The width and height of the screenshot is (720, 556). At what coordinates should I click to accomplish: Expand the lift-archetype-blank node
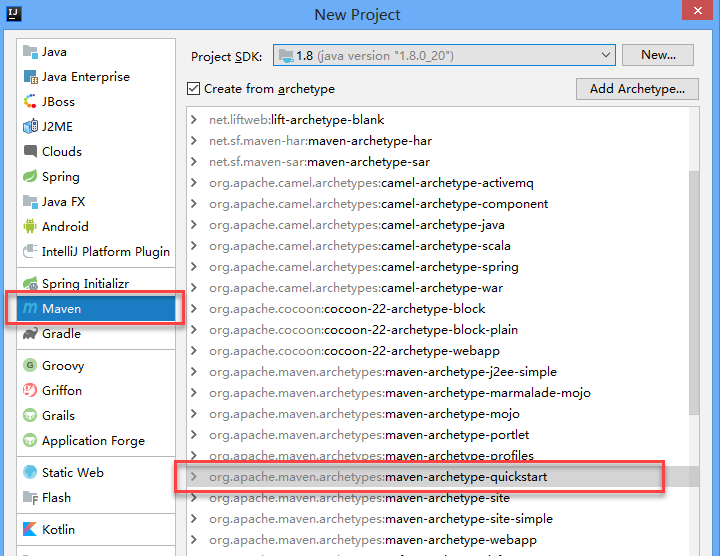194,120
